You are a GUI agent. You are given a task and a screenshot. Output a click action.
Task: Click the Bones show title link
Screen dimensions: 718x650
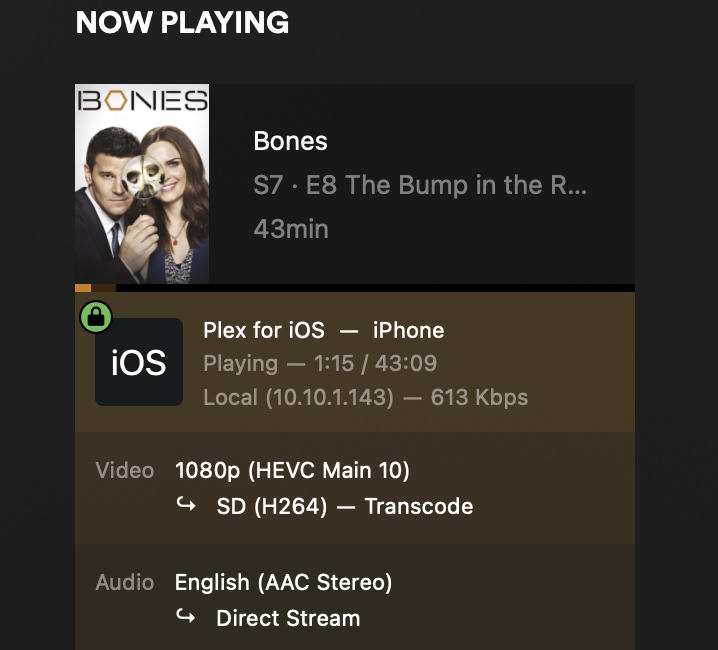coord(290,141)
